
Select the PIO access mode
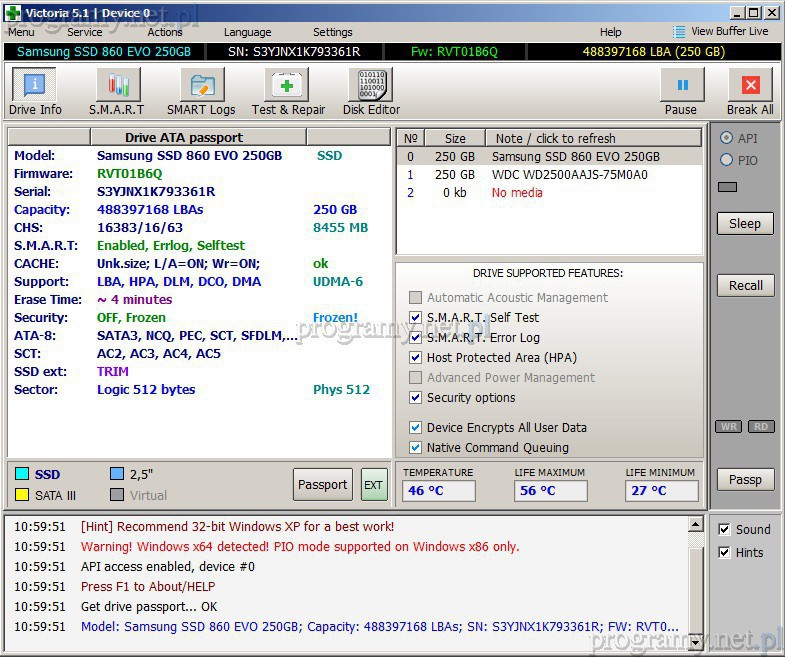726,160
